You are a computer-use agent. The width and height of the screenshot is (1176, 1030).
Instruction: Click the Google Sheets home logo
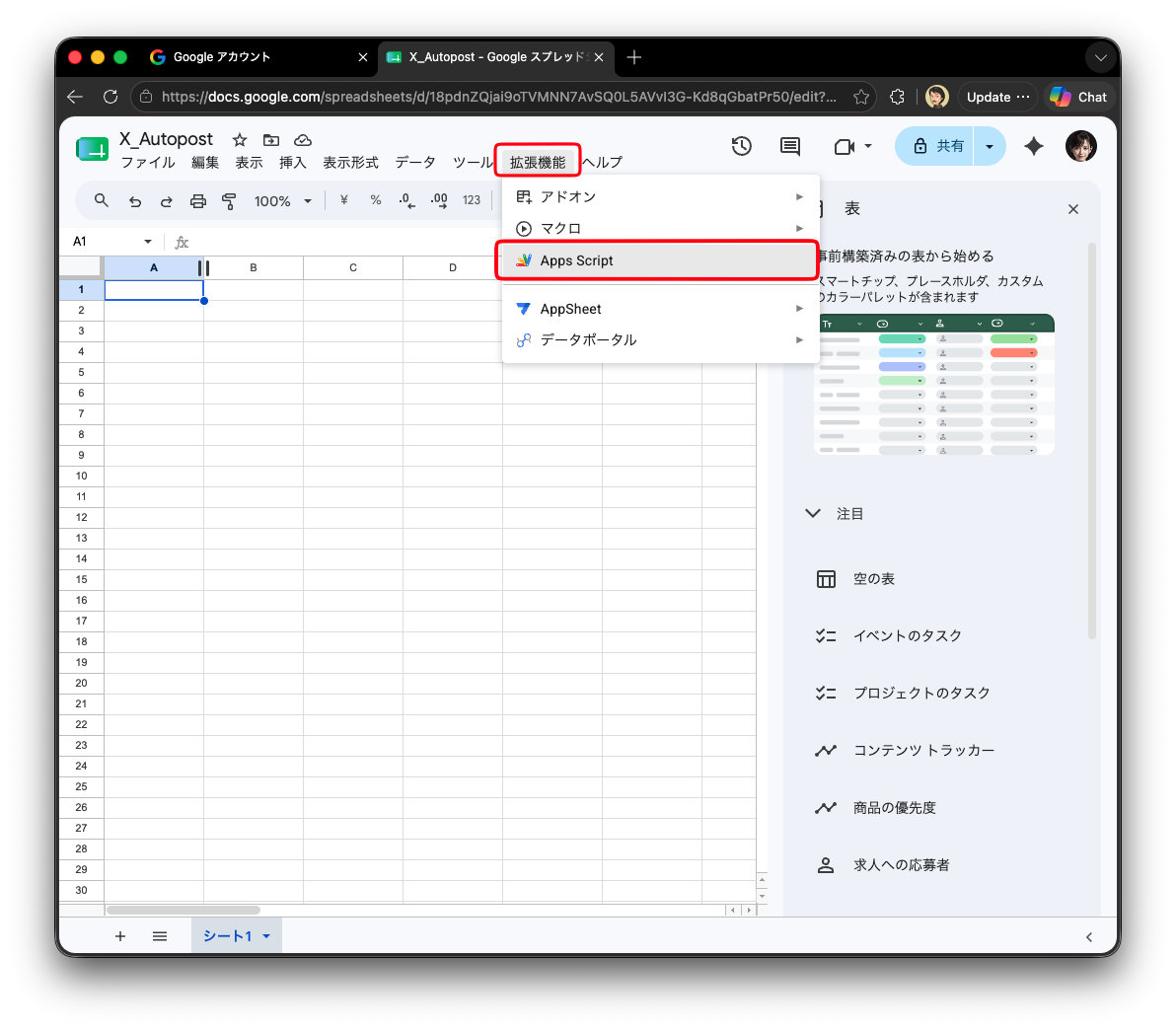(x=93, y=149)
